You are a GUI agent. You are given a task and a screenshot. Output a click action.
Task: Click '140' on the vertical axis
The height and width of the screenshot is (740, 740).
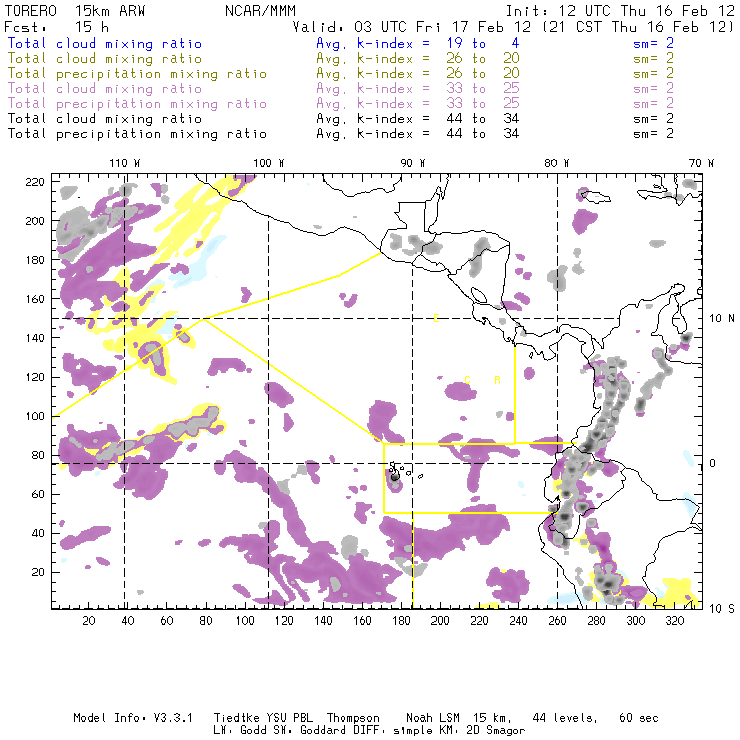pyautogui.click(x=35, y=338)
